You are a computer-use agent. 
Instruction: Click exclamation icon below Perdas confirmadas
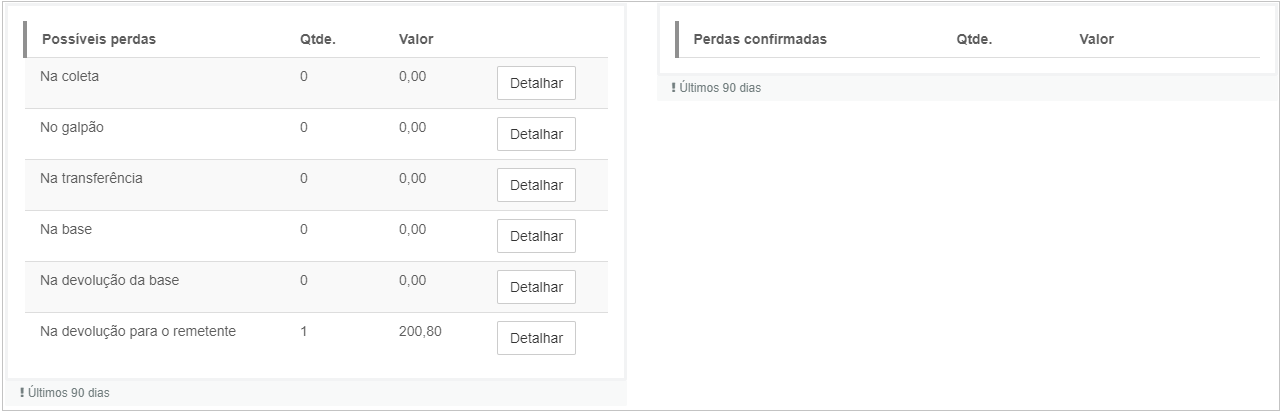(x=674, y=88)
